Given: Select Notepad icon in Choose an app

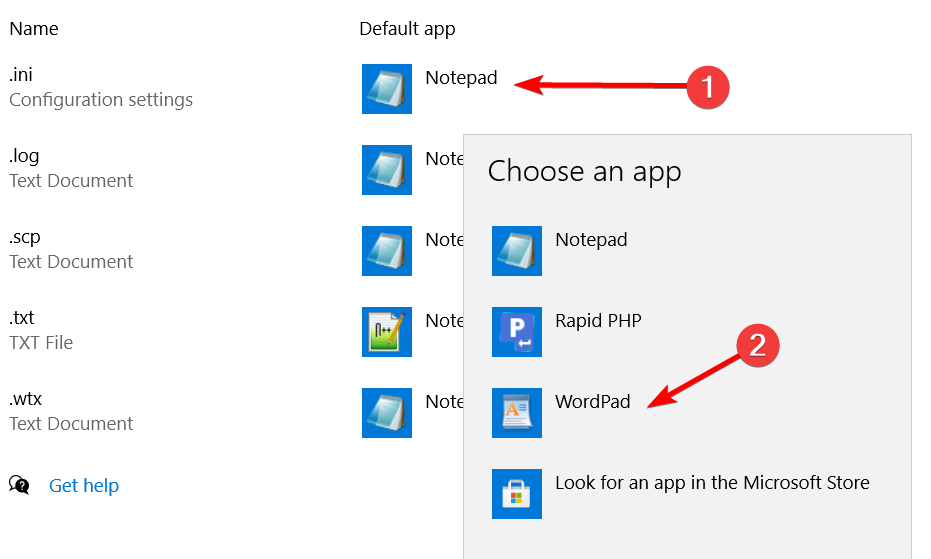Looking at the screenshot, I should coord(517,251).
